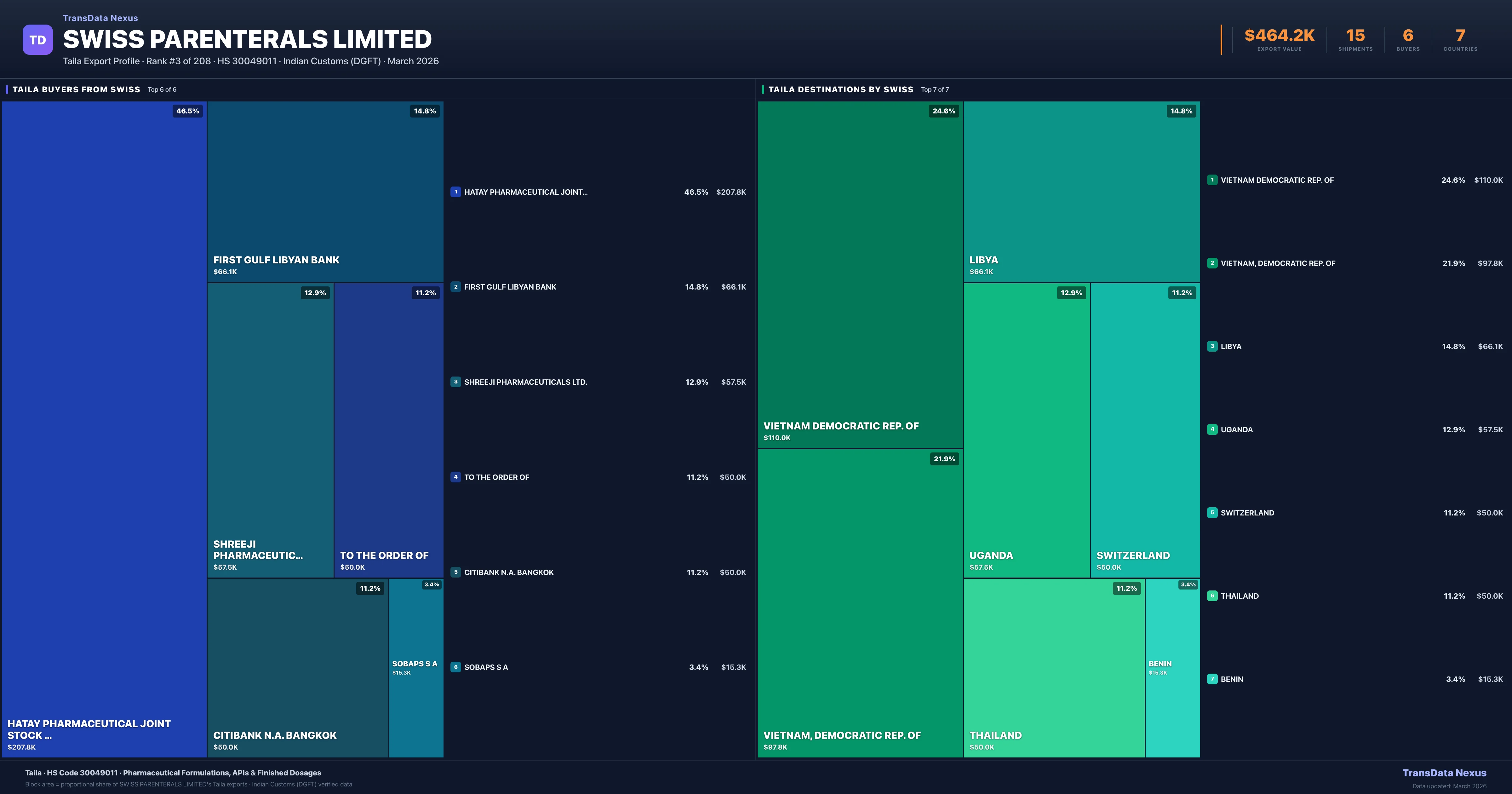Click the SHREEJI PHARMACEUTICALS LTD. list entry
Viewport: 1512px width, 794px height.
click(525, 382)
